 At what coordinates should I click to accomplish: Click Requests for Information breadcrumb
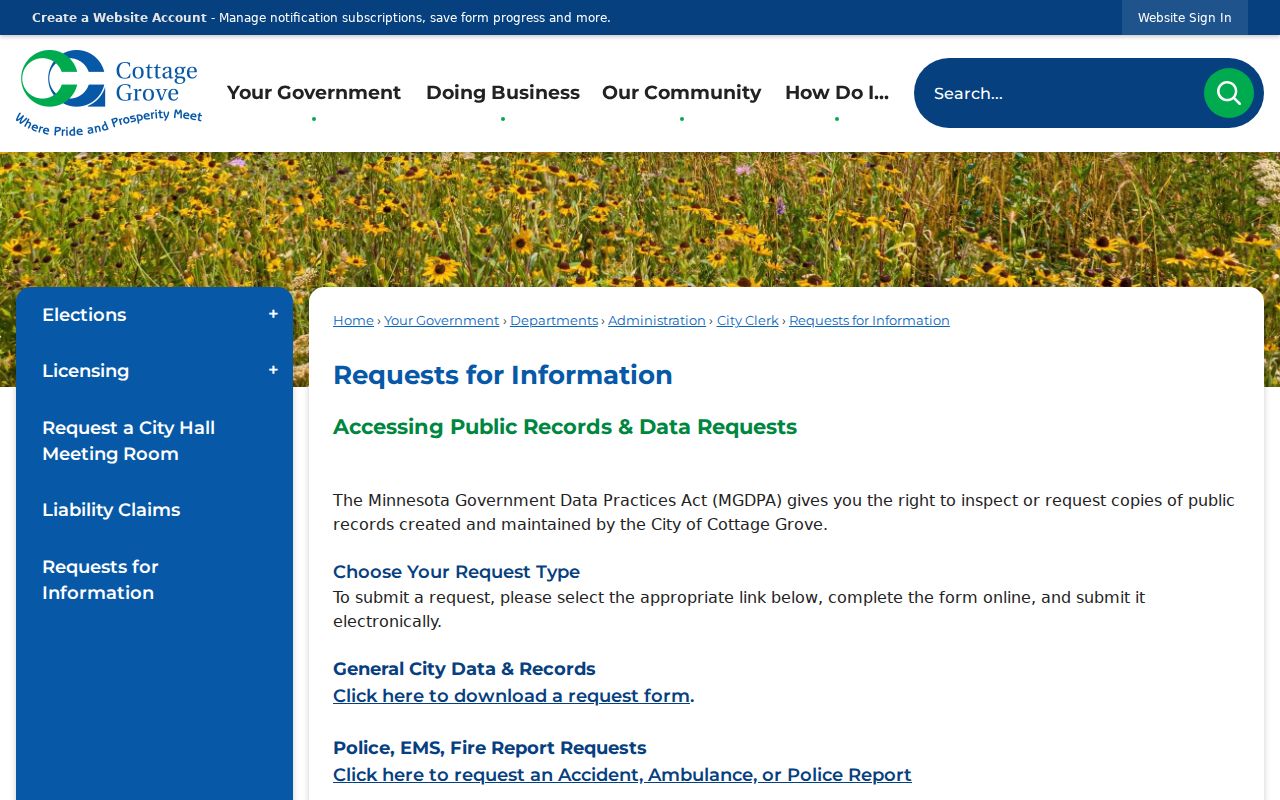coord(869,321)
